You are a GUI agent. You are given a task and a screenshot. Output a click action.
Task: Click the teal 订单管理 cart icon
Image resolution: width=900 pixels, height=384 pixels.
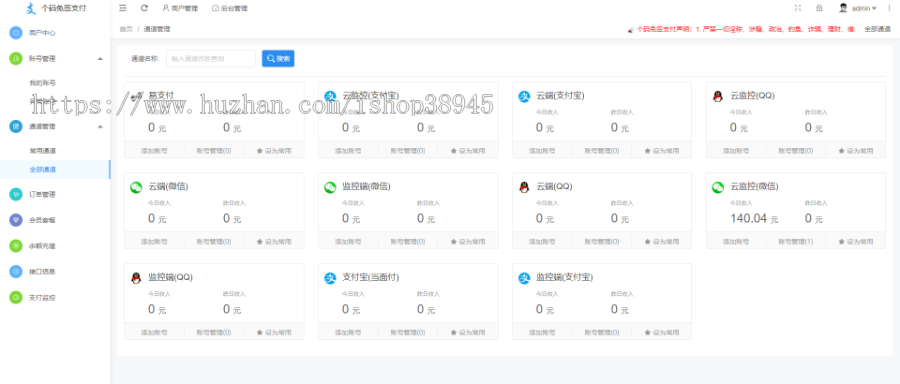16,195
